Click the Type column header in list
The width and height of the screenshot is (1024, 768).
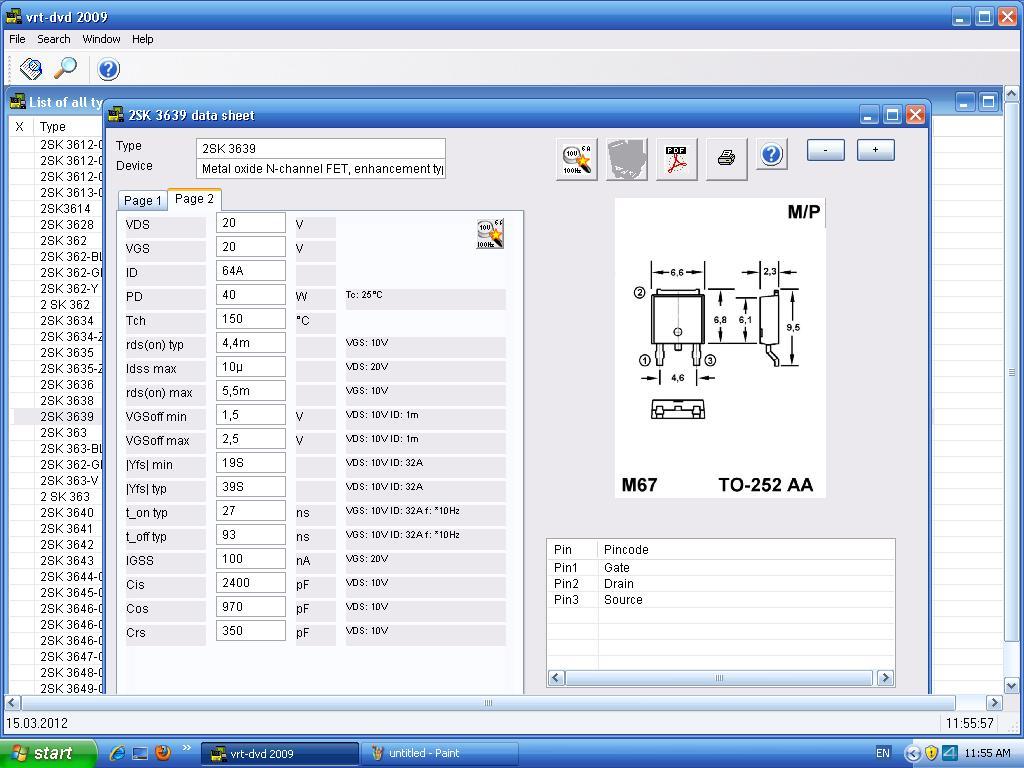(53, 127)
